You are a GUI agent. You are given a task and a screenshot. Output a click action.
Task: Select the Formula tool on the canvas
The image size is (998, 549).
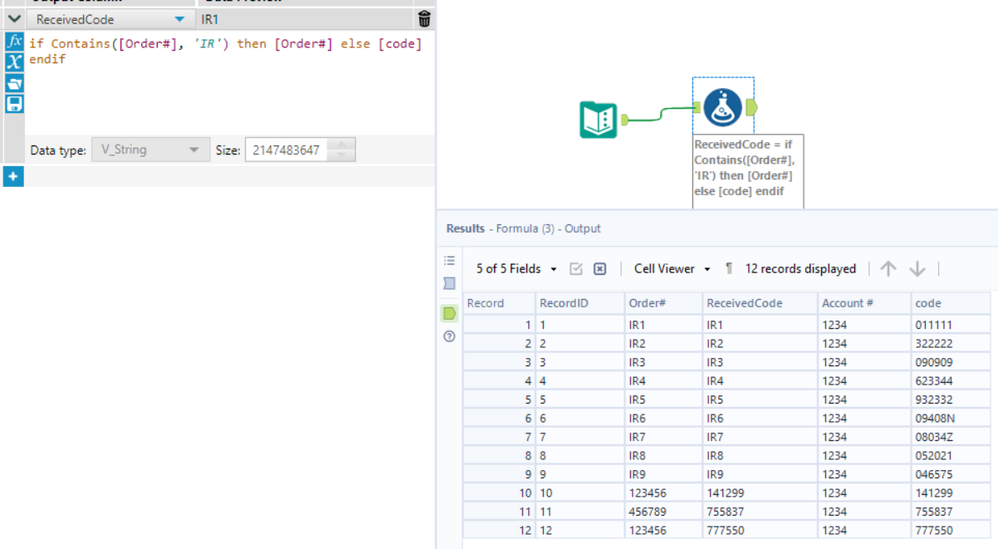point(722,108)
